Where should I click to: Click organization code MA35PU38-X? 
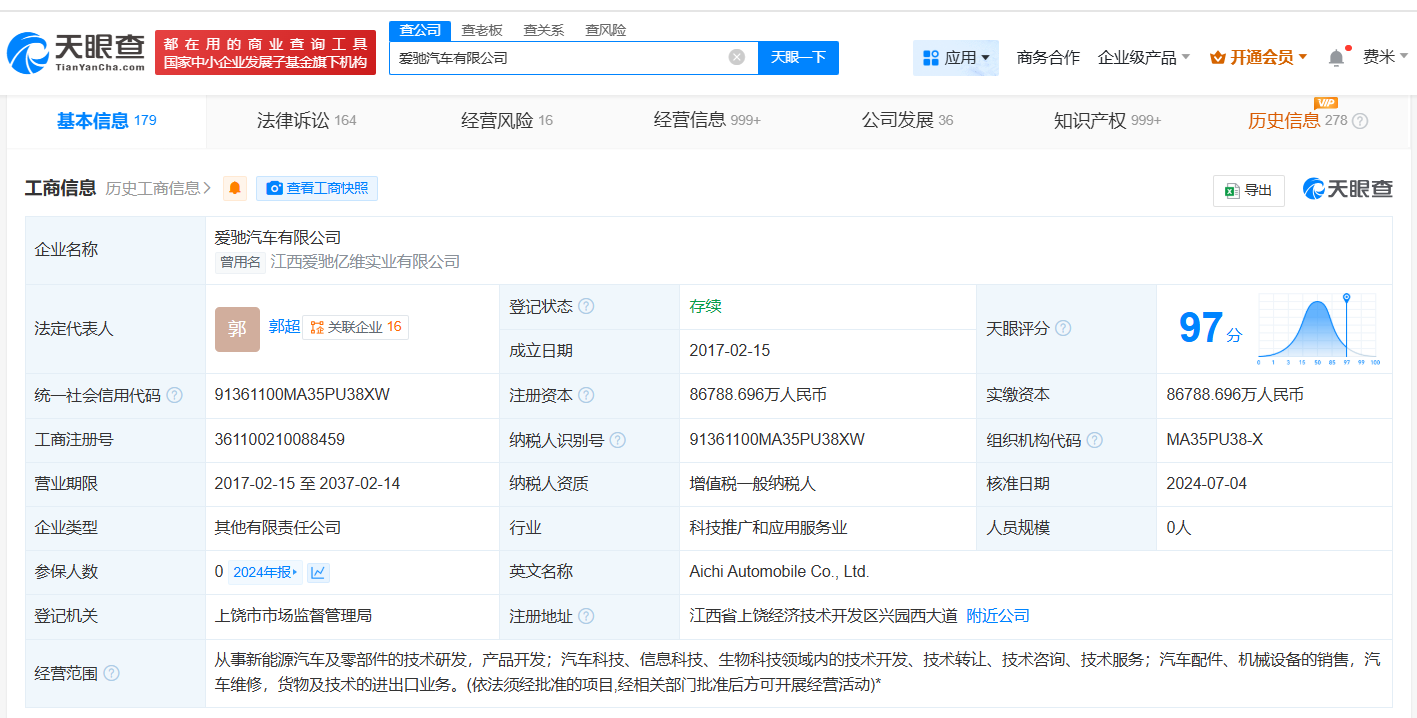pyautogui.click(x=1214, y=440)
